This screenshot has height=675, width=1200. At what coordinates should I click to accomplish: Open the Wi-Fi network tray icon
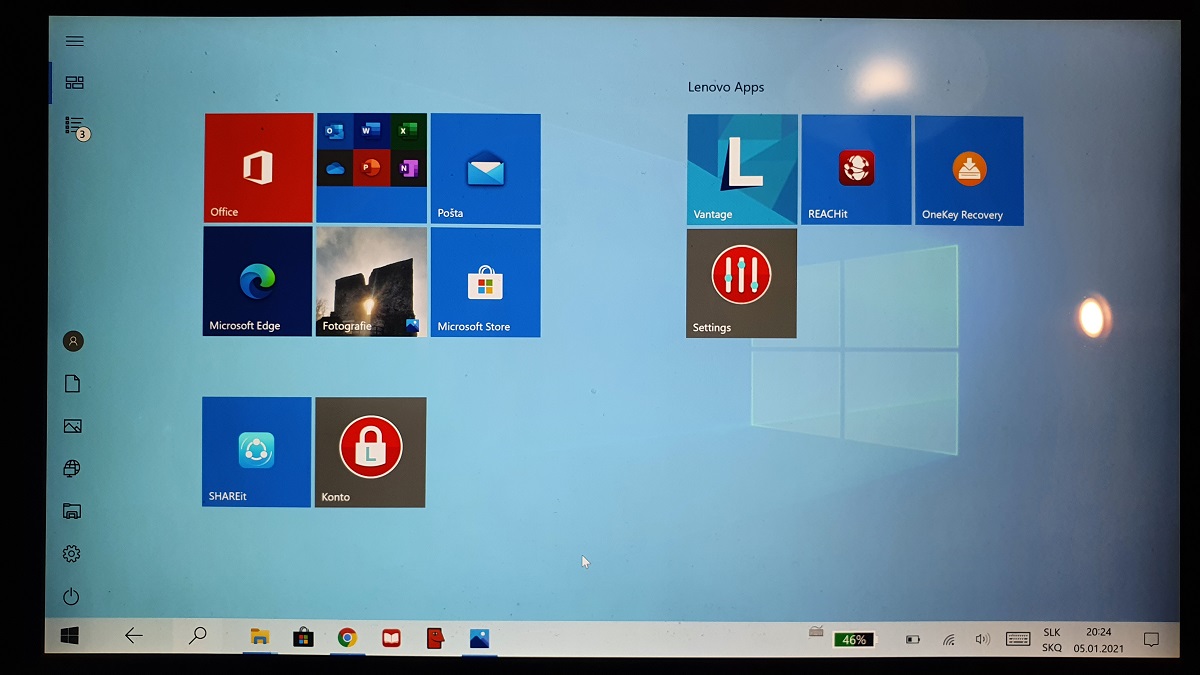[x=948, y=640]
